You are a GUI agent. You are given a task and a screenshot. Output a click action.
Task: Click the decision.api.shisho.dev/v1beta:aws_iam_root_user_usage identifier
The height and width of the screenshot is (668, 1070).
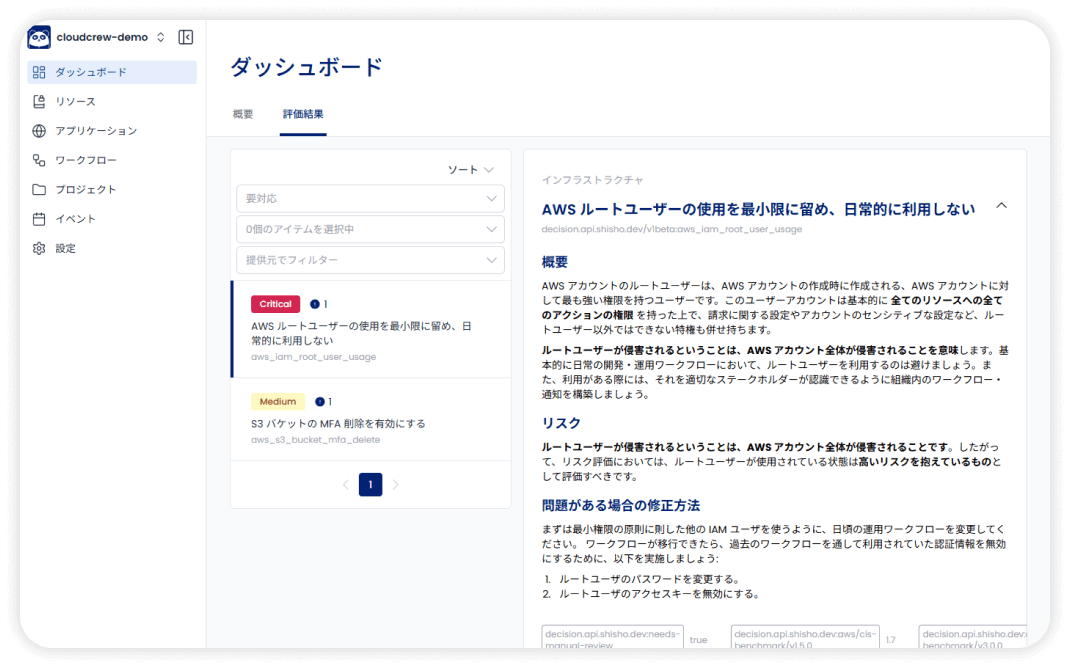click(x=672, y=229)
